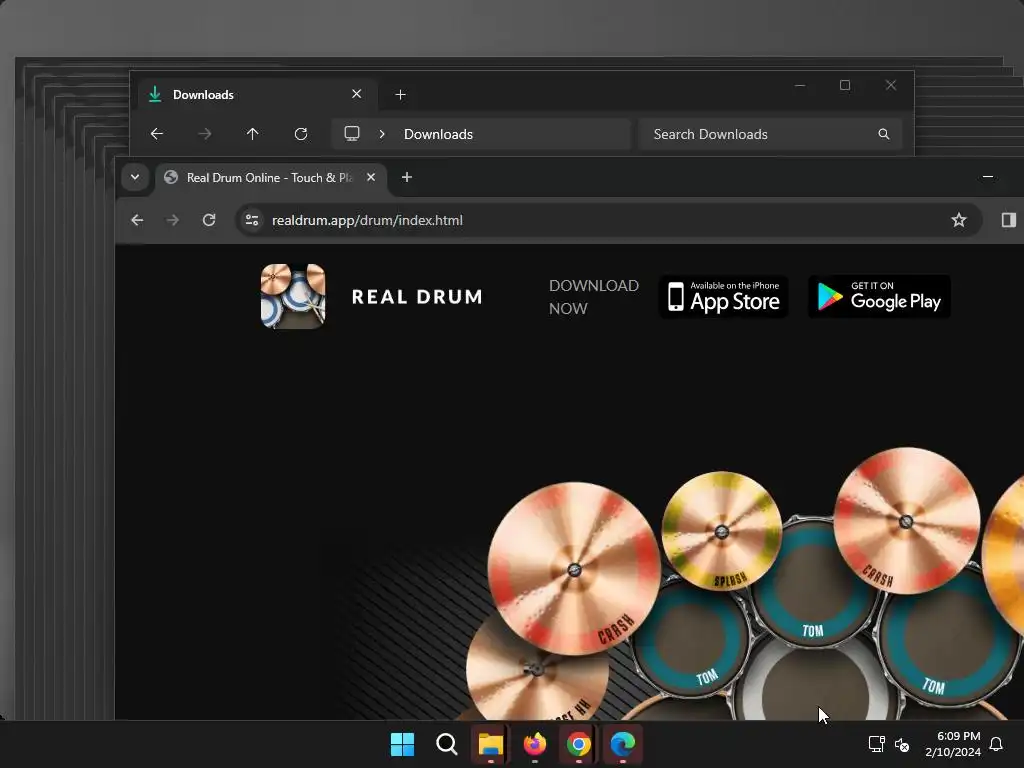Click the Search Downloads field
Viewport: 1024px width, 768px height.
[x=770, y=134]
